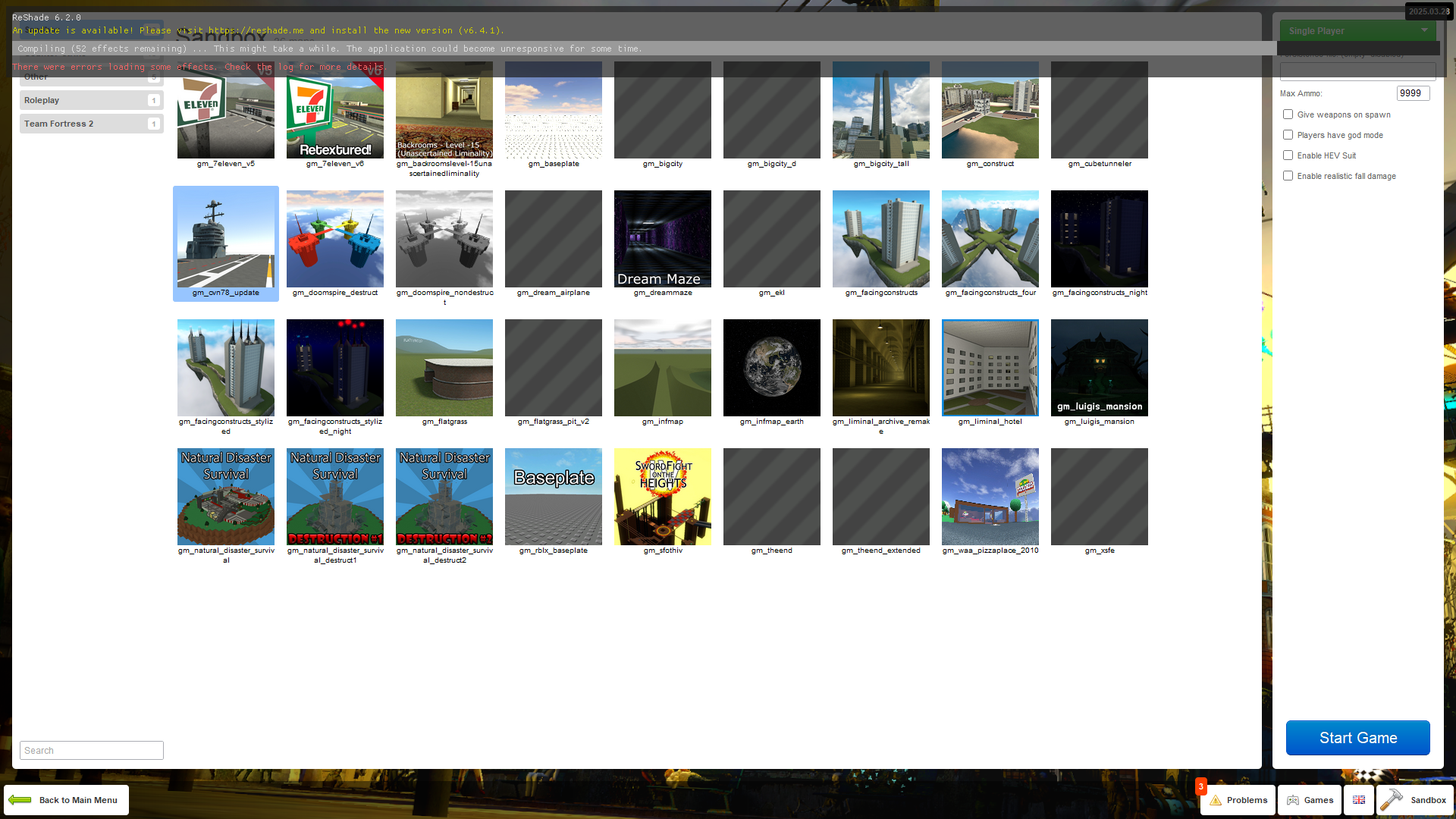This screenshot has height=819, width=1456.
Task: Select the gm_luigis_mansion map icon
Action: 1099,368
